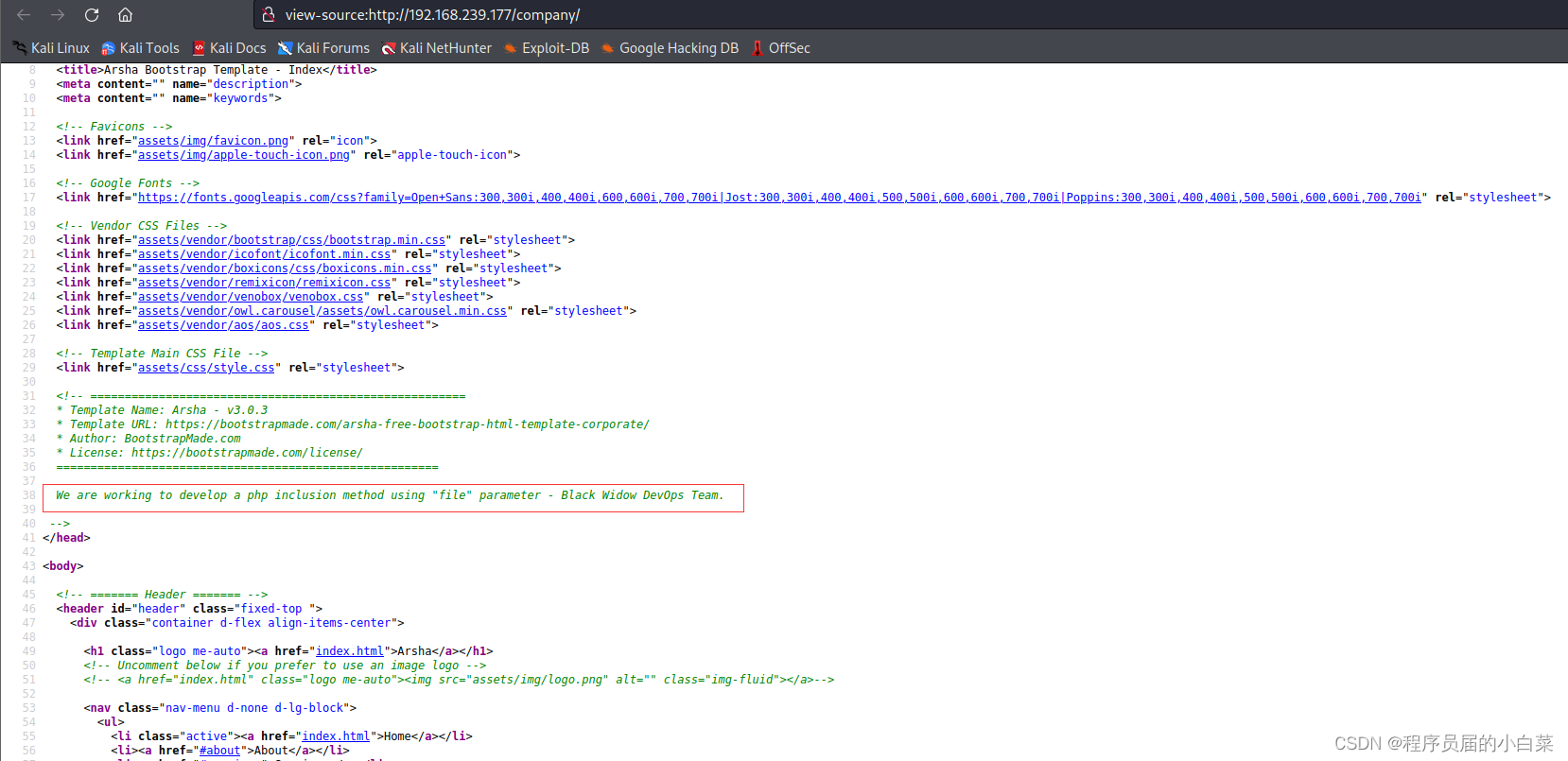Click the php inclusion "file" parameter comment

390,495
